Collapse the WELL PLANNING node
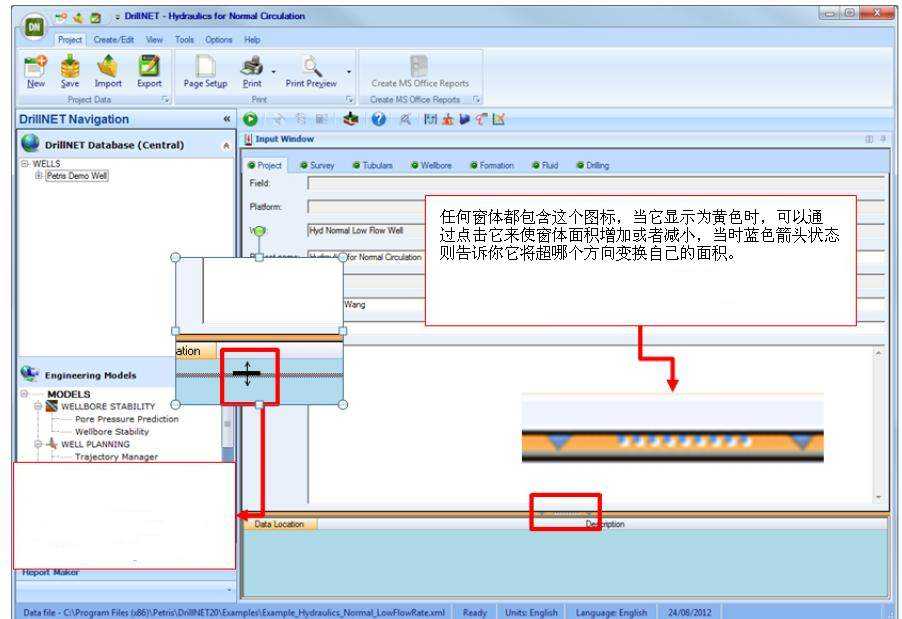This screenshot has width=902, height=619. 38,444
